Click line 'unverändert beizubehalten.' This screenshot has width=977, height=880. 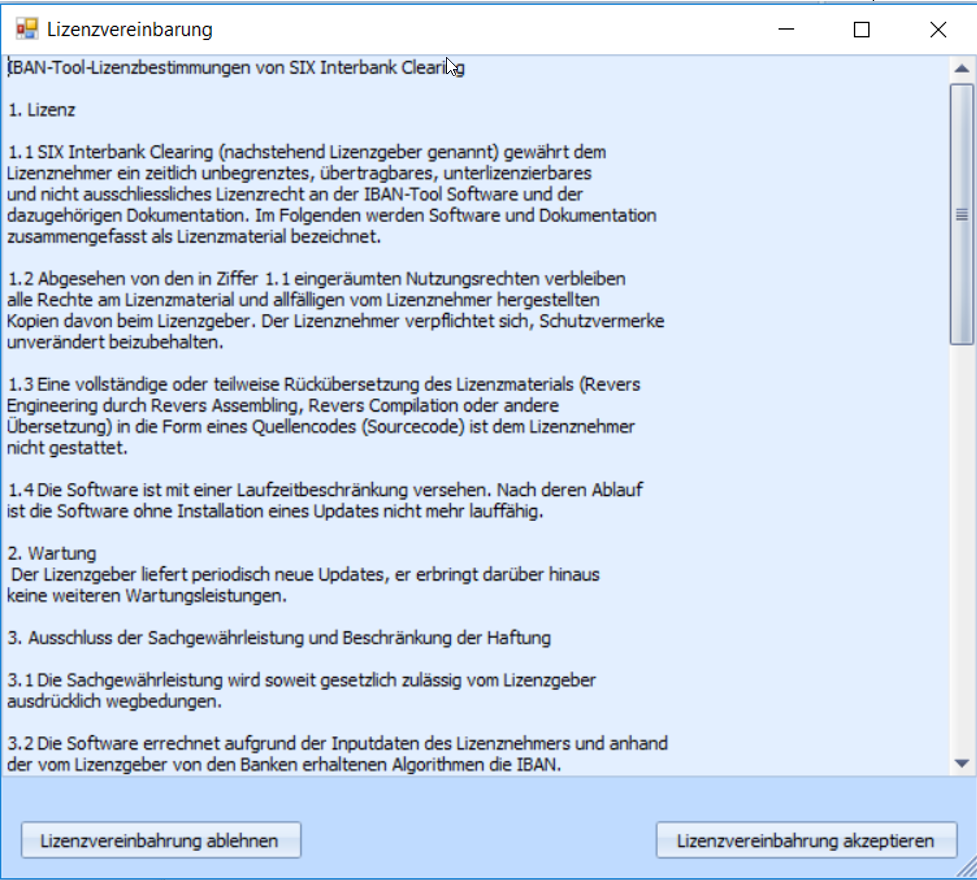click(x=115, y=342)
